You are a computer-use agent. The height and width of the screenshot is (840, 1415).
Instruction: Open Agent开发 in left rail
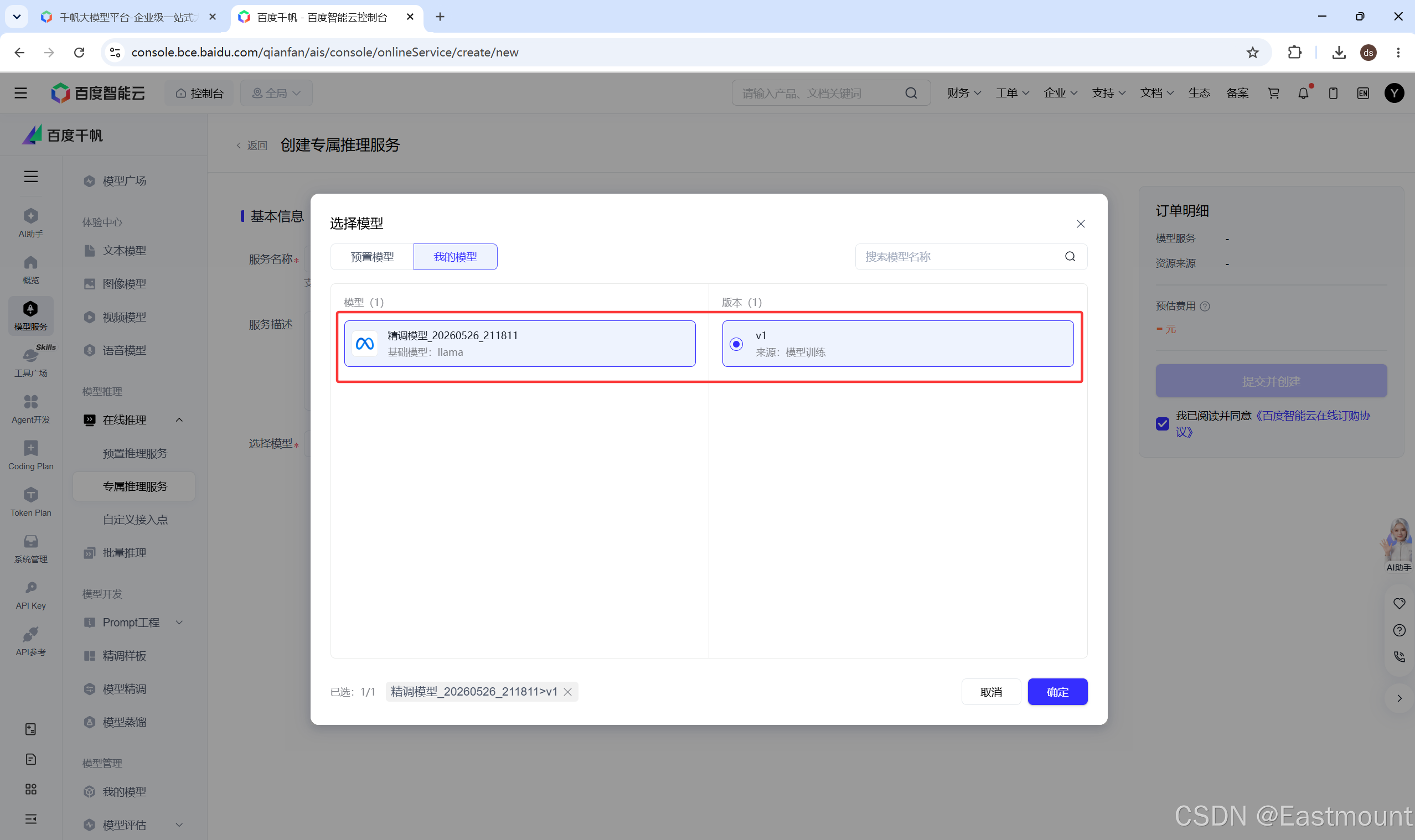tap(30, 408)
